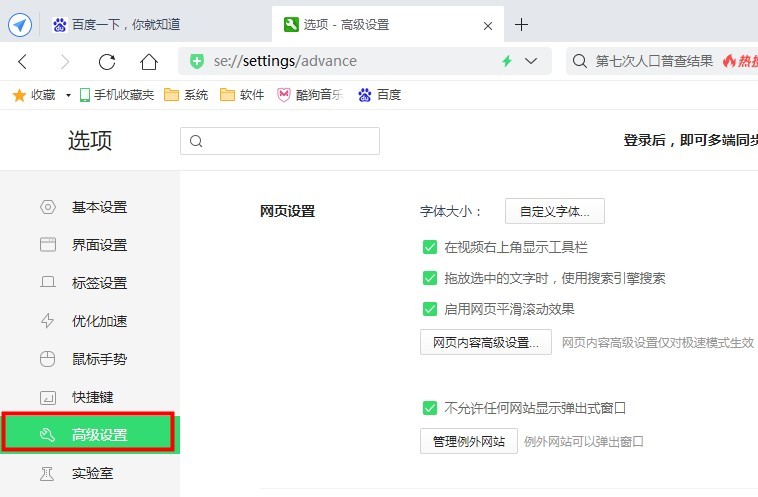This screenshot has width=758, height=497.
Task: Open 快捷键 in the sidebar
Action: [x=90, y=397]
